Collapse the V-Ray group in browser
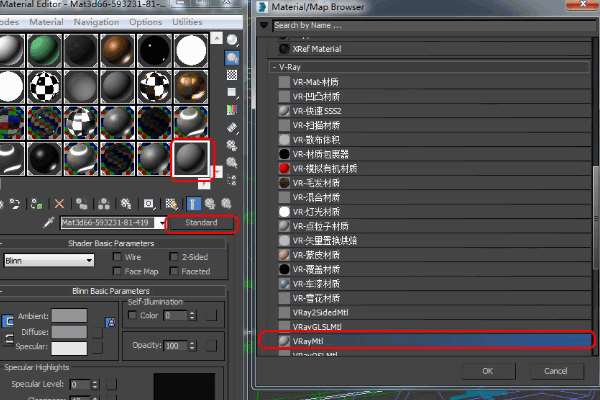The height and width of the screenshot is (400, 600). click(x=274, y=67)
